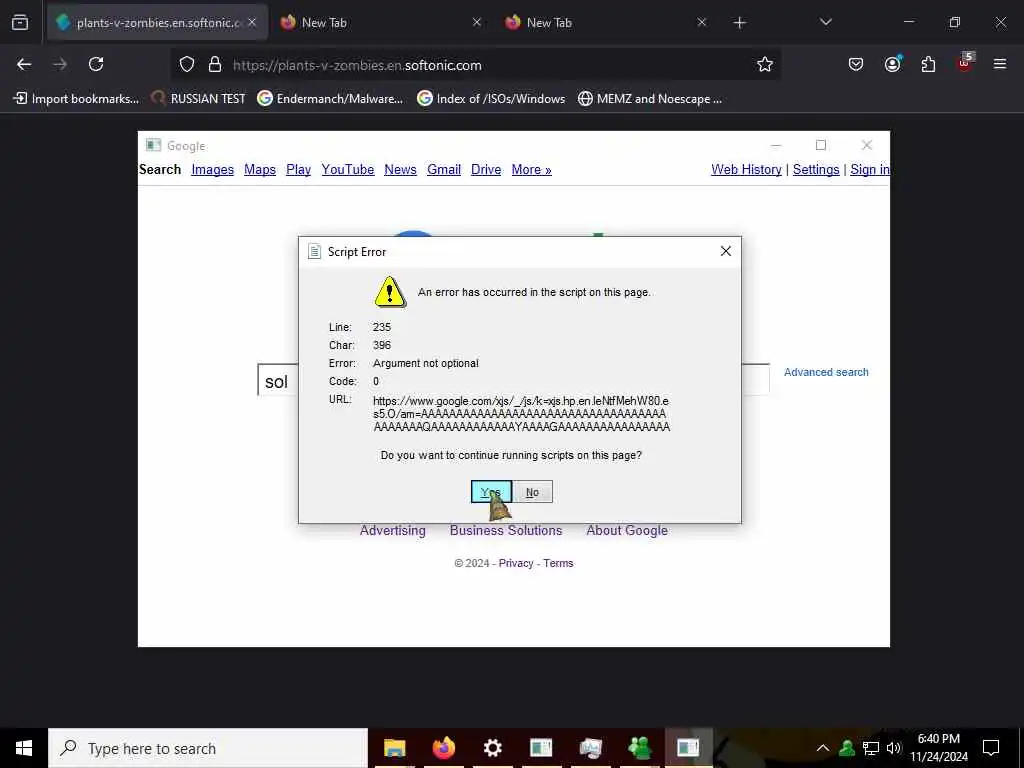
Task: Open the Terms footer link
Action: pyautogui.click(x=558, y=563)
